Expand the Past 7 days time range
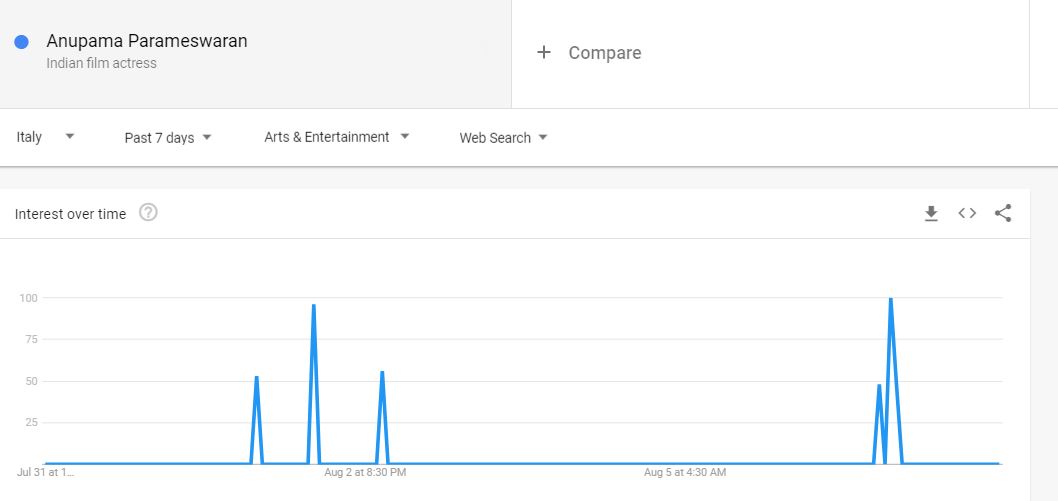This screenshot has width=1058, height=501. [168, 138]
